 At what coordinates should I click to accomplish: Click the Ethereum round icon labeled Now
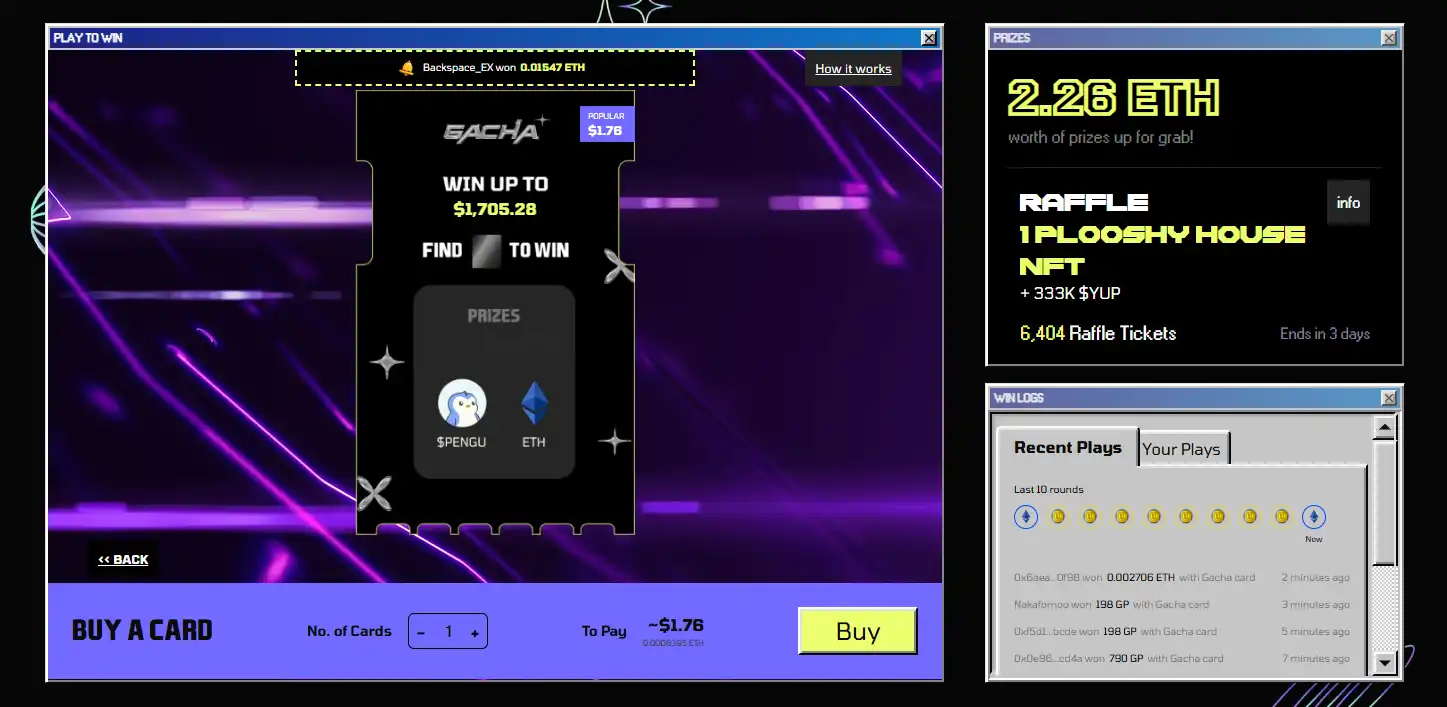[x=1313, y=517]
